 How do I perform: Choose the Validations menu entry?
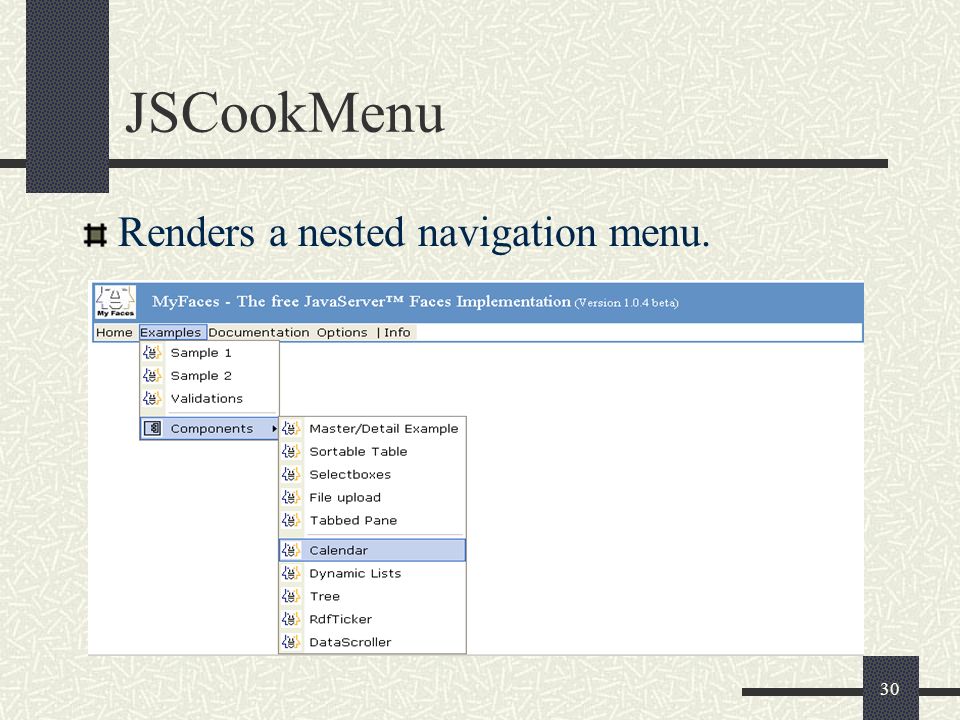tap(209, 399)
